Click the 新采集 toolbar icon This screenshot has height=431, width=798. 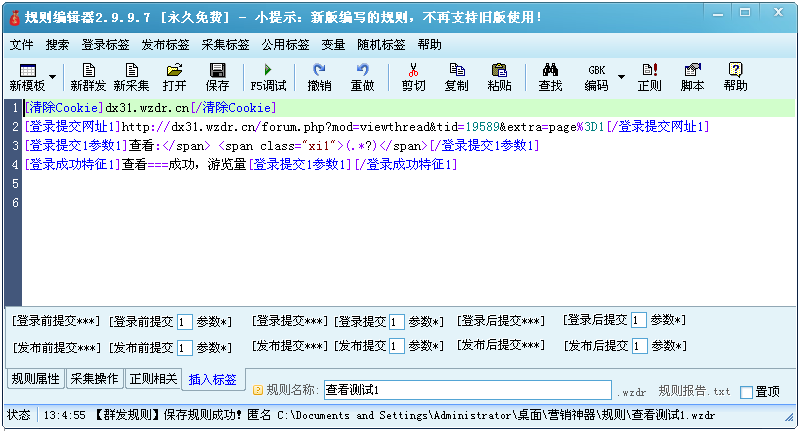point(131,76)
